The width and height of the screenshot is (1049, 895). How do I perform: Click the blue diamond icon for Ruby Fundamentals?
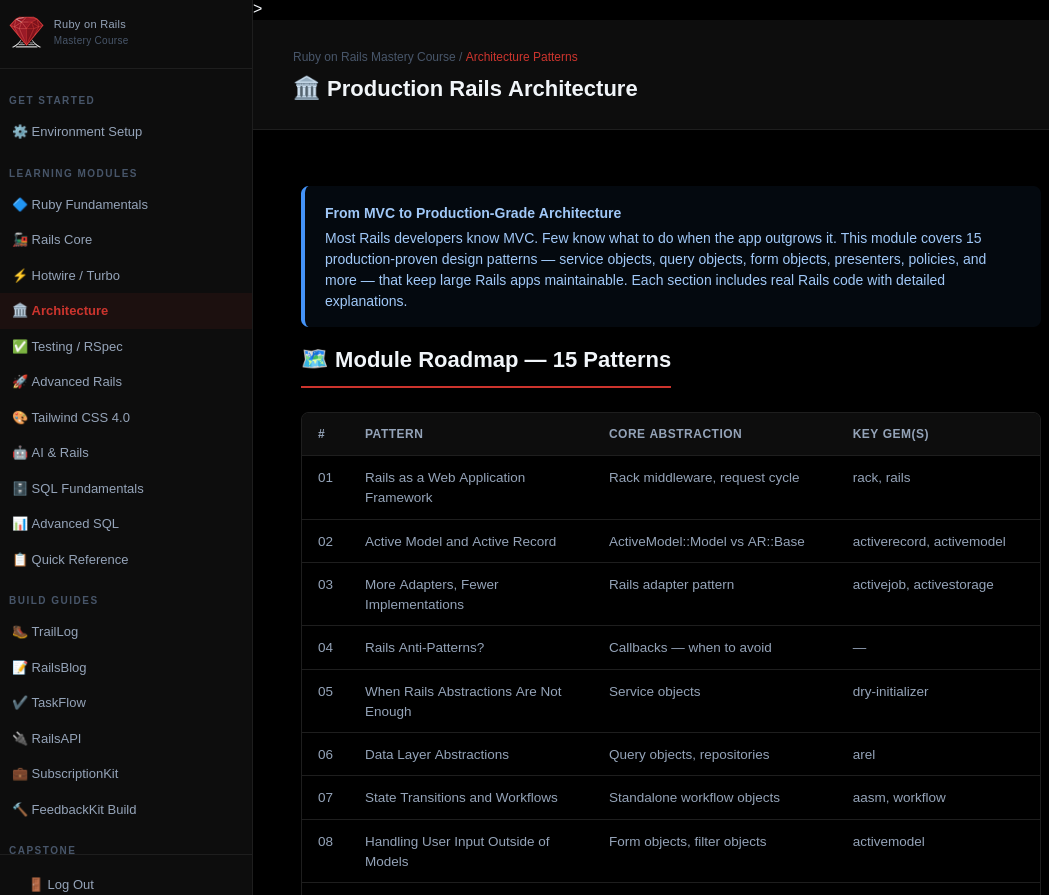20,205
